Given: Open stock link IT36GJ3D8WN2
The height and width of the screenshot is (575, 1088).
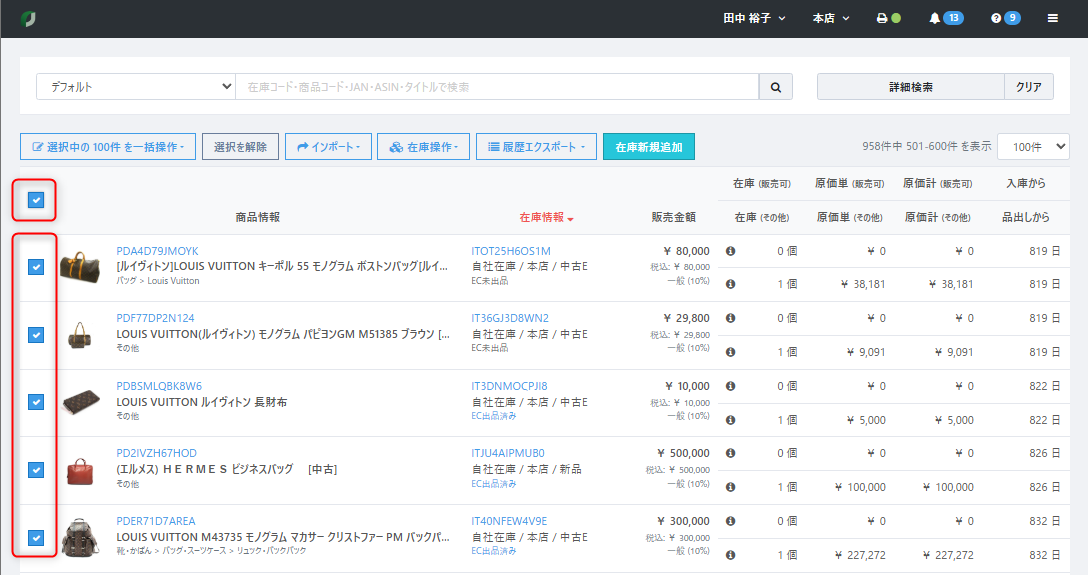Looking at the screenshot, I should coord(510,318).
